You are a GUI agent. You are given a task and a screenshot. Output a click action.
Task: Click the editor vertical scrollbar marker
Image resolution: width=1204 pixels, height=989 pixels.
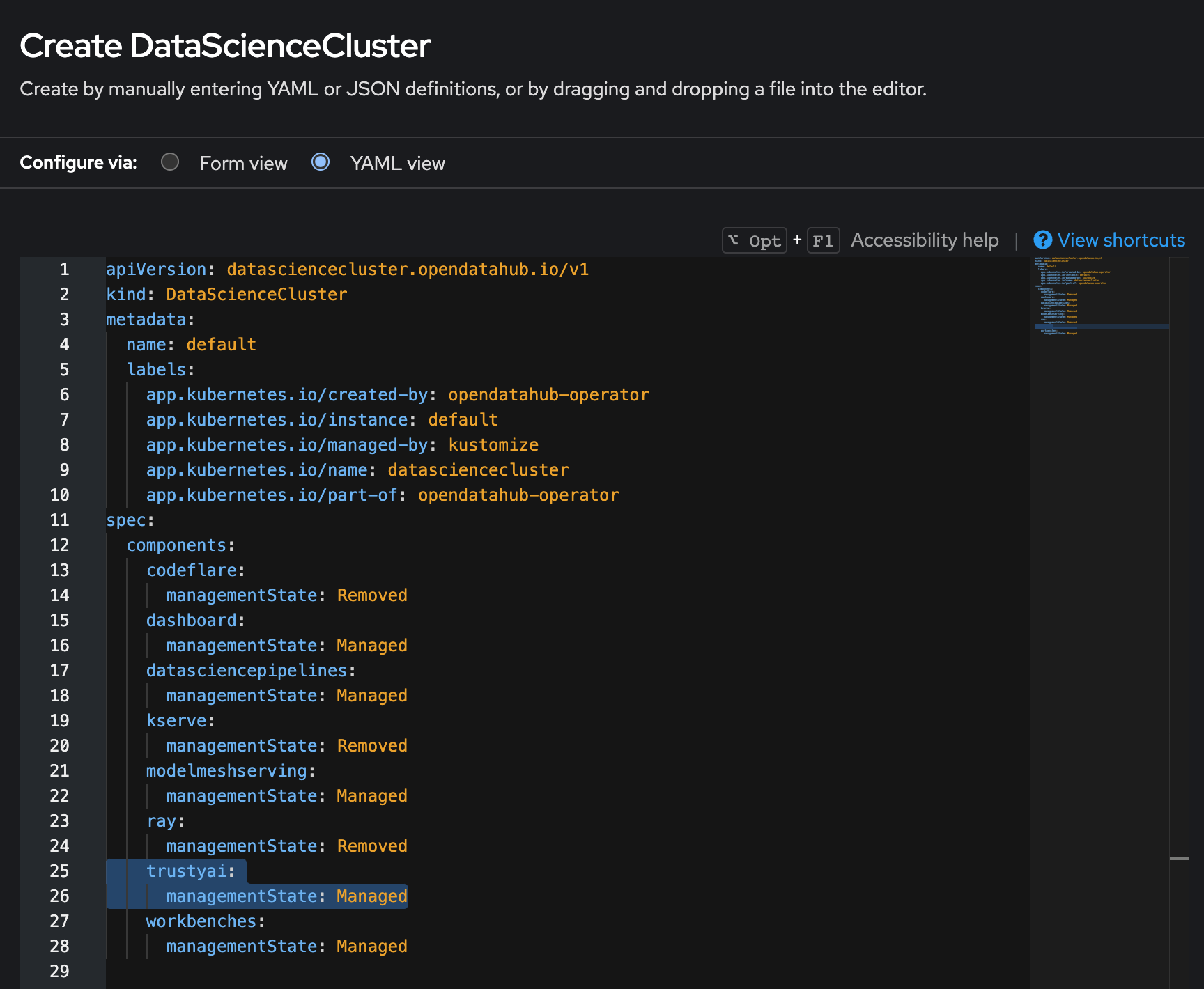[1179, 859]
